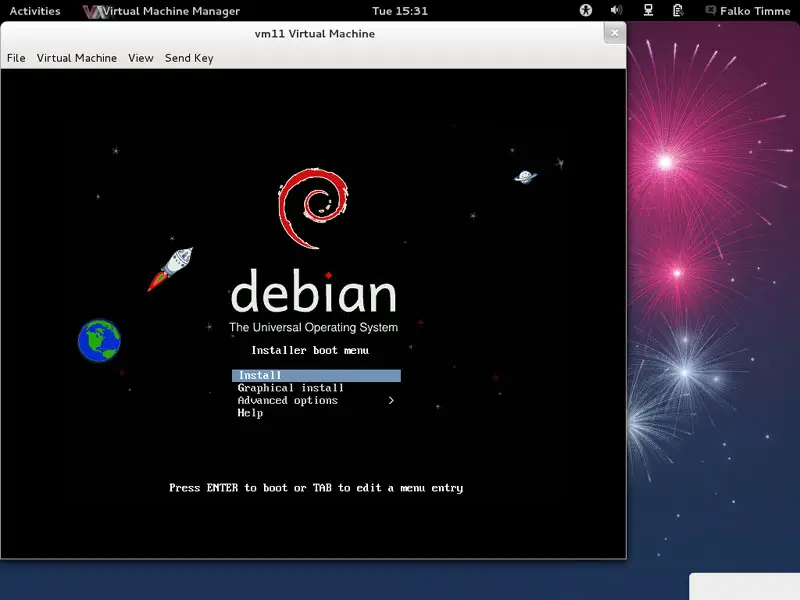Open the Falko Timme user menu

click(755, 11)
